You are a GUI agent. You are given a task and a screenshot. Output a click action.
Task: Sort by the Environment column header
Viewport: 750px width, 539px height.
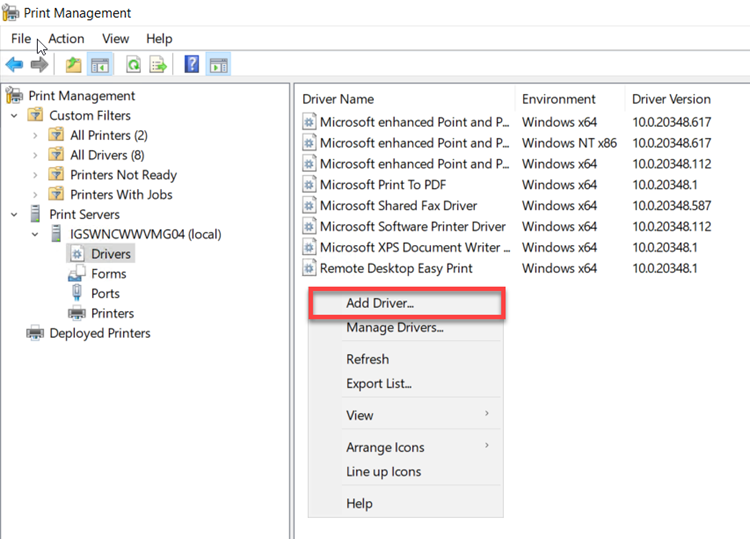click(x=558, y=99)
